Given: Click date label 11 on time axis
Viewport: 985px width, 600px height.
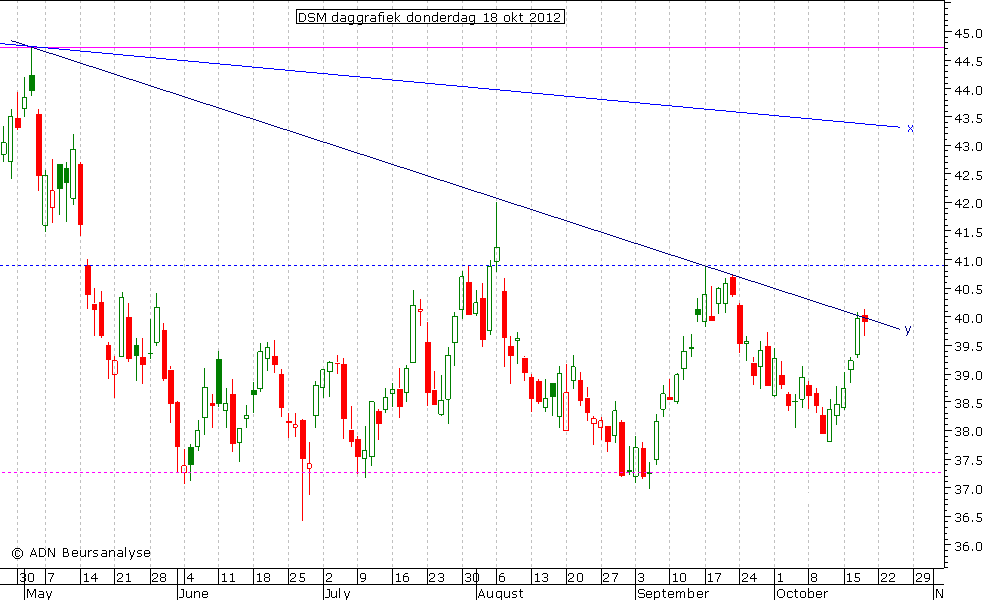Looking at the screenshot, I should [x=228, y=578].
